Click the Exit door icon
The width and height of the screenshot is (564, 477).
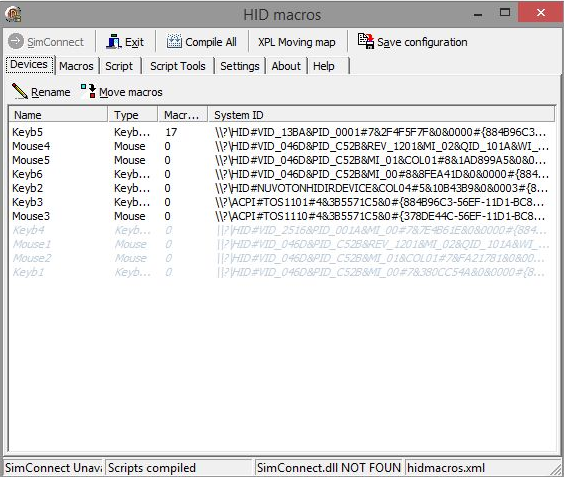point(114,42)
